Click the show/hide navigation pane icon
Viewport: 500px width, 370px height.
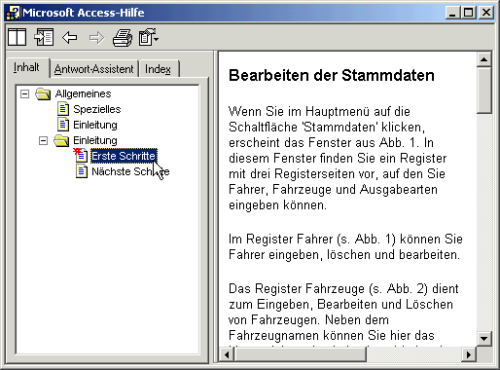pyautogui.click(x=44, y=37)
